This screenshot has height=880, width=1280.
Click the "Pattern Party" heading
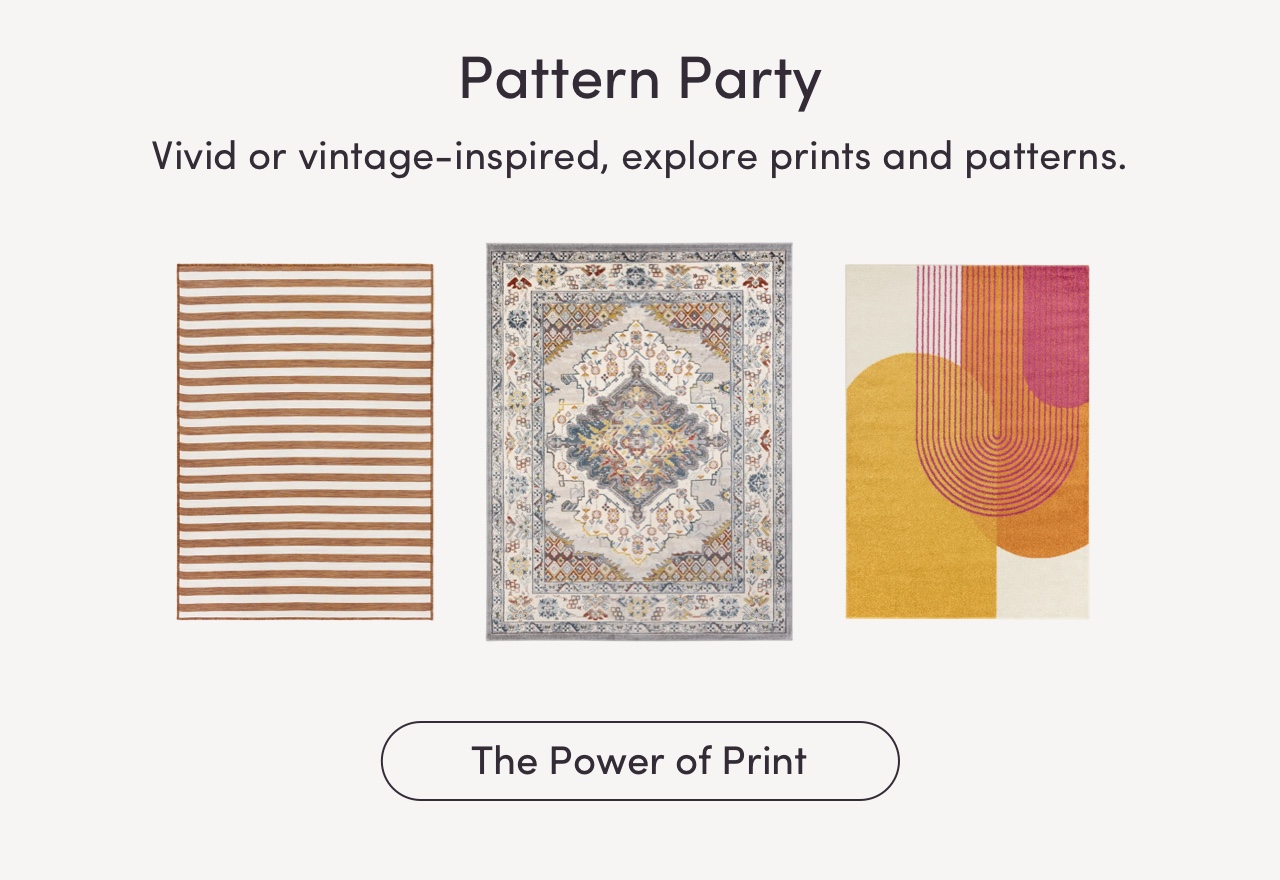point(640,80)
